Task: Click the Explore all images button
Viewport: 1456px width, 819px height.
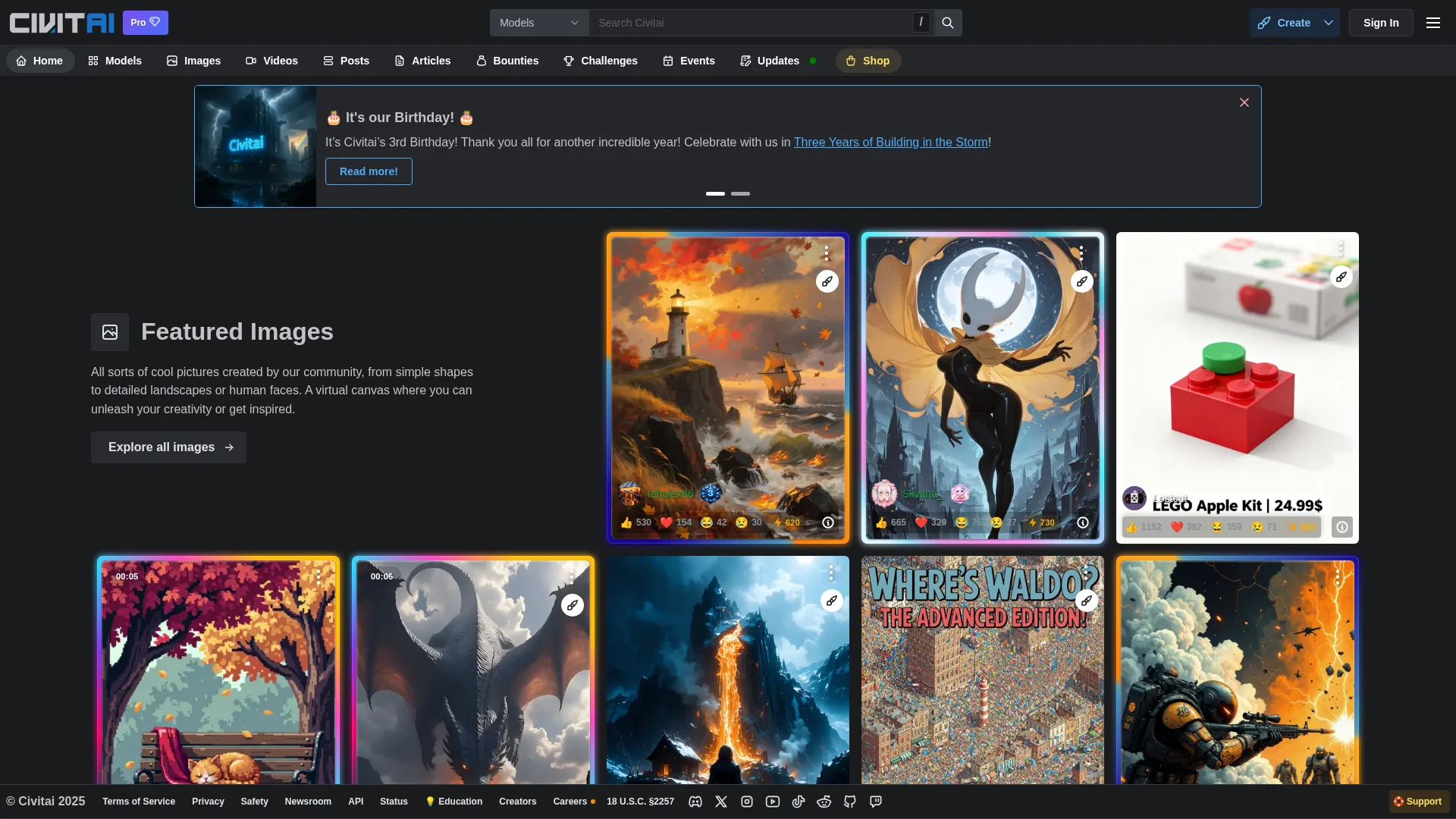Action: coord(168,447)
